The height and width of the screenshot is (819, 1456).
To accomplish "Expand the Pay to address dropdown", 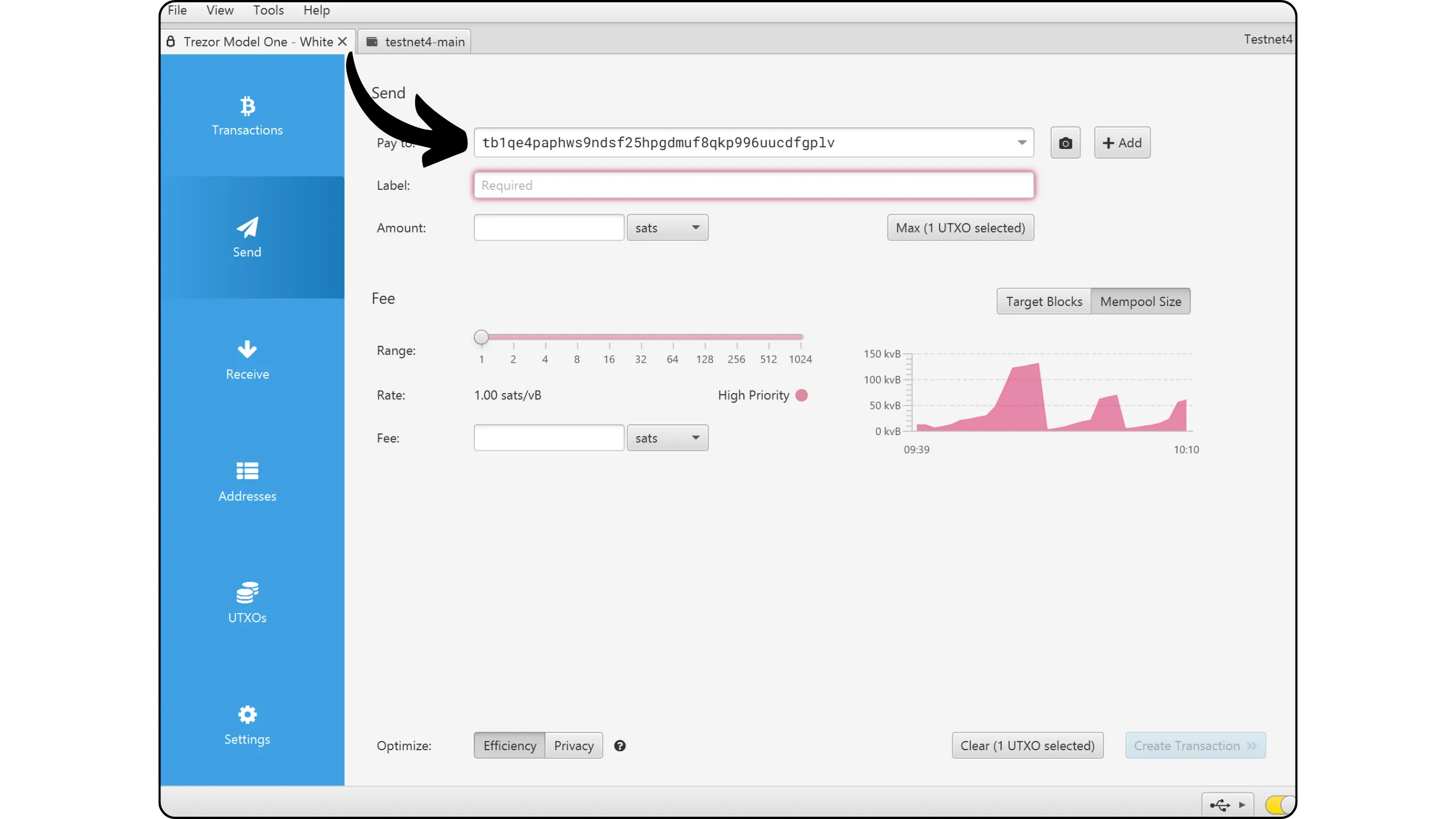I will pyautogui.click(x=1022, y=143).
